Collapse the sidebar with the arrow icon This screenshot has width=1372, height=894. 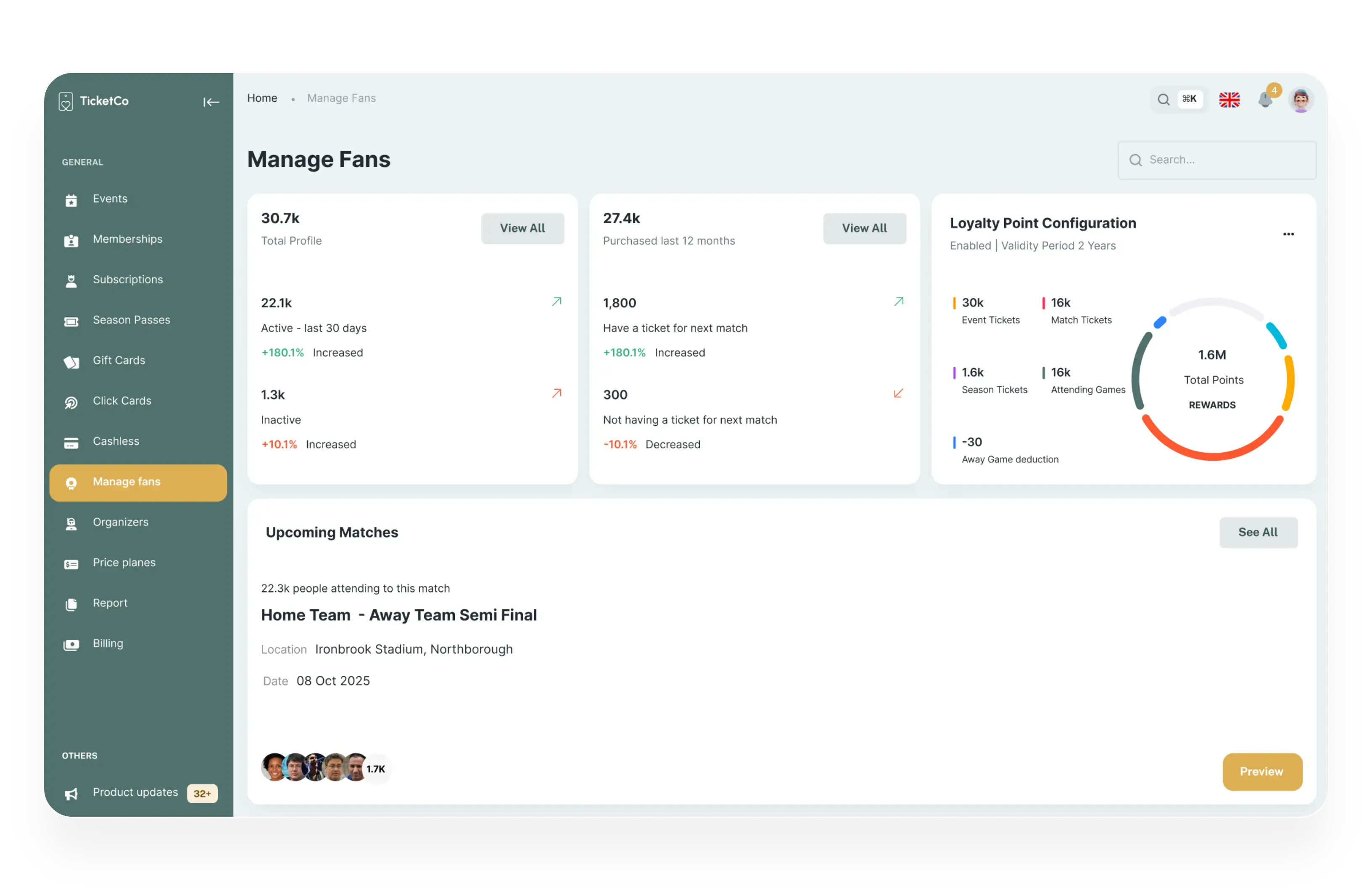pyautogui.click(x=211, y=102)
